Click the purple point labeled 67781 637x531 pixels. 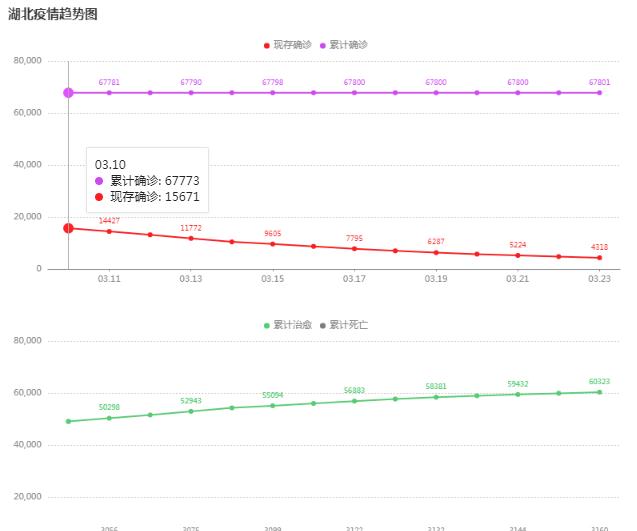(x=109, y=93)
